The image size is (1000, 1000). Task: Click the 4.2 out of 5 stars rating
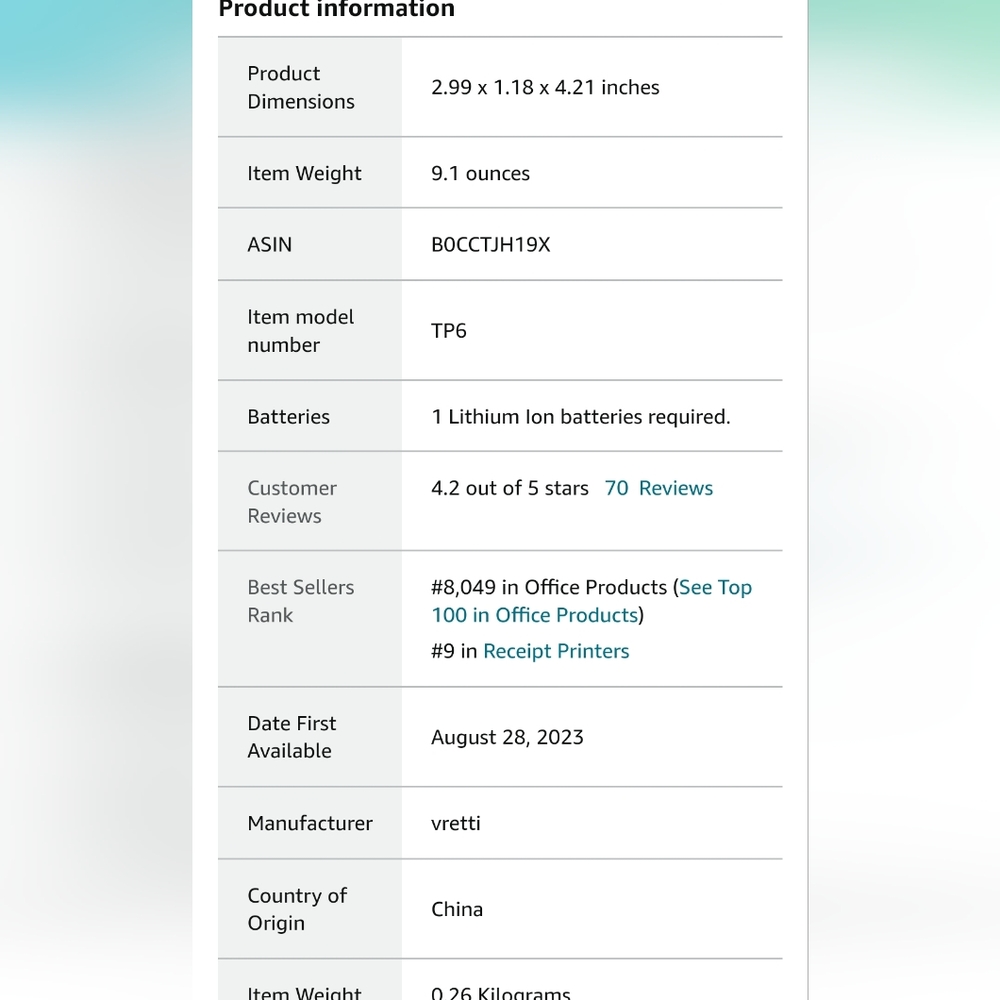(x=510, y=488)
